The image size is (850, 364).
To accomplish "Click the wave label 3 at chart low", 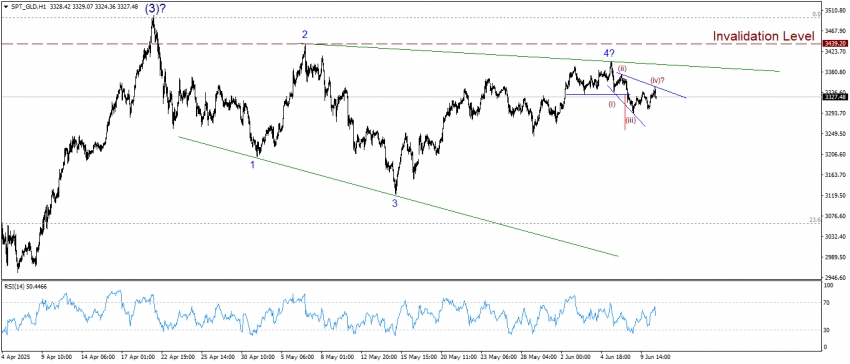I will click(x=395, y=203).
